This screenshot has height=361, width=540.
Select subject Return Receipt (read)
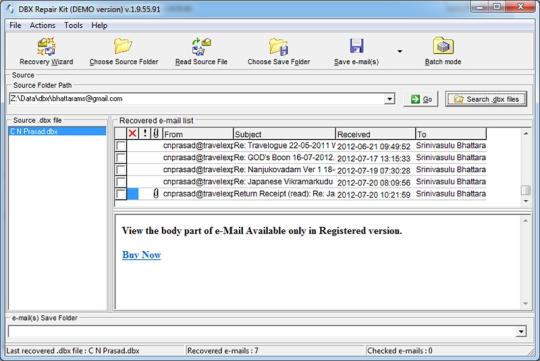coord(284,194)
